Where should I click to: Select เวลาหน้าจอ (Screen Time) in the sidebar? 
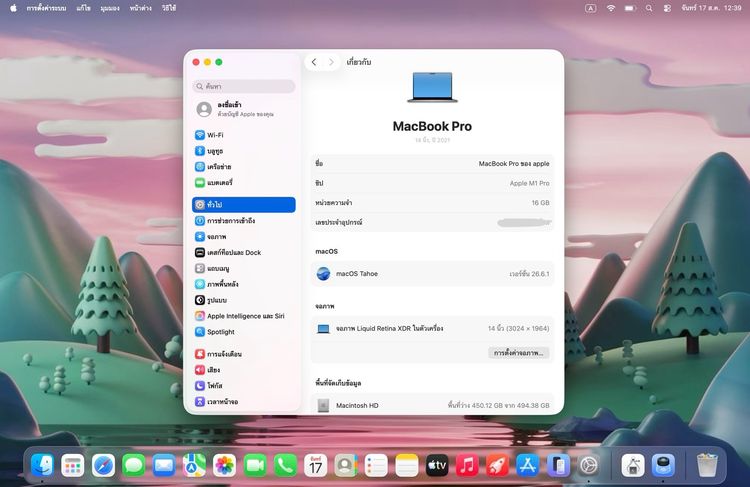point(243,401)
